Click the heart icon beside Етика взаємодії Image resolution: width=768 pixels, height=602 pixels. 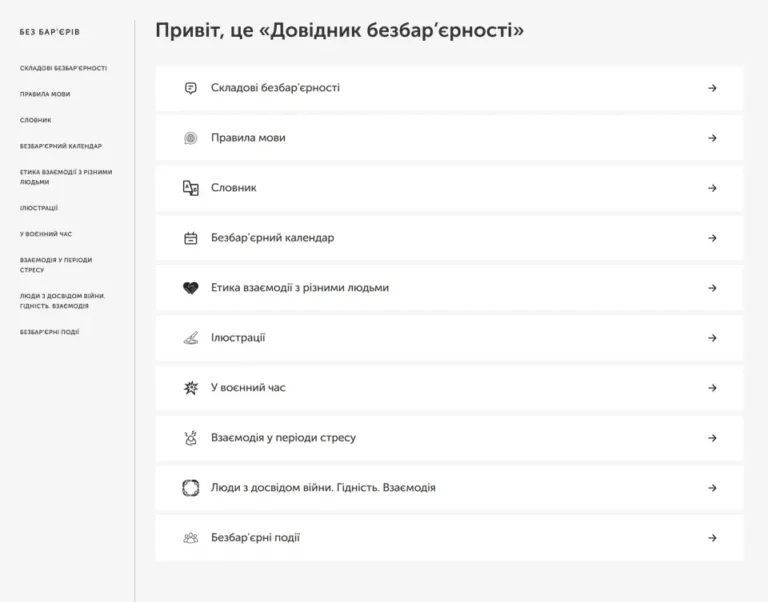(x=191, y=288)
